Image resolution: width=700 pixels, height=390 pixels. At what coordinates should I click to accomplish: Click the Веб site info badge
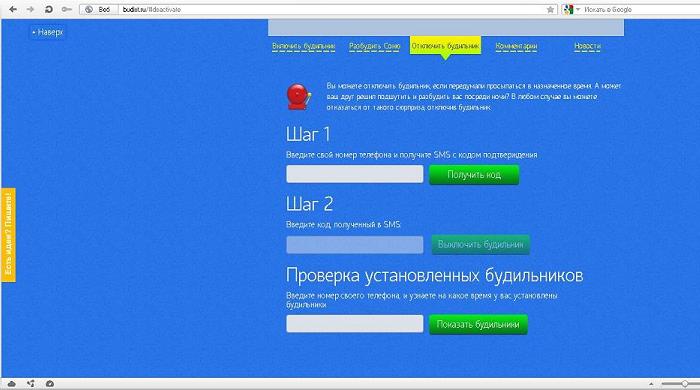tap(99, 9)
